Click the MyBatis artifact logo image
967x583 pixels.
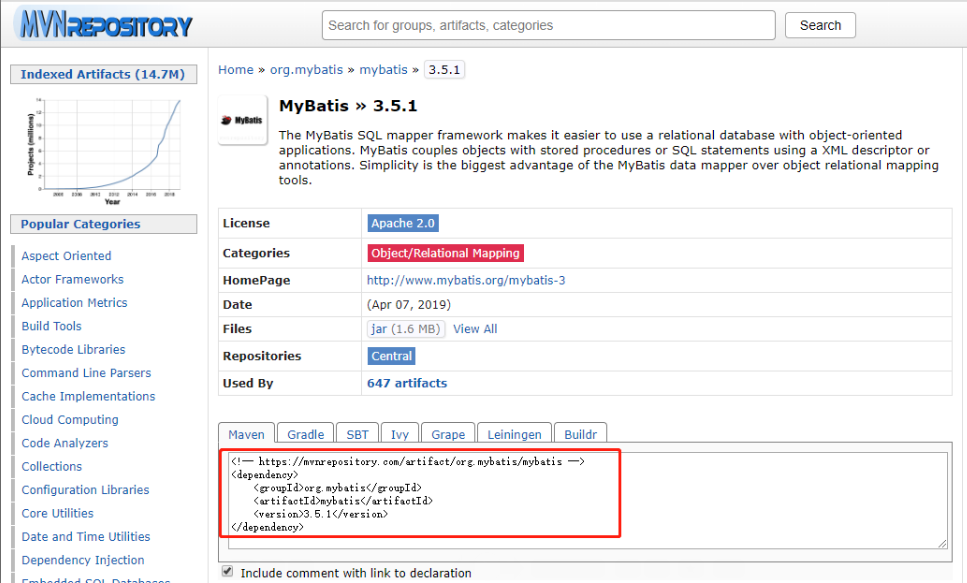pos(242,120)
